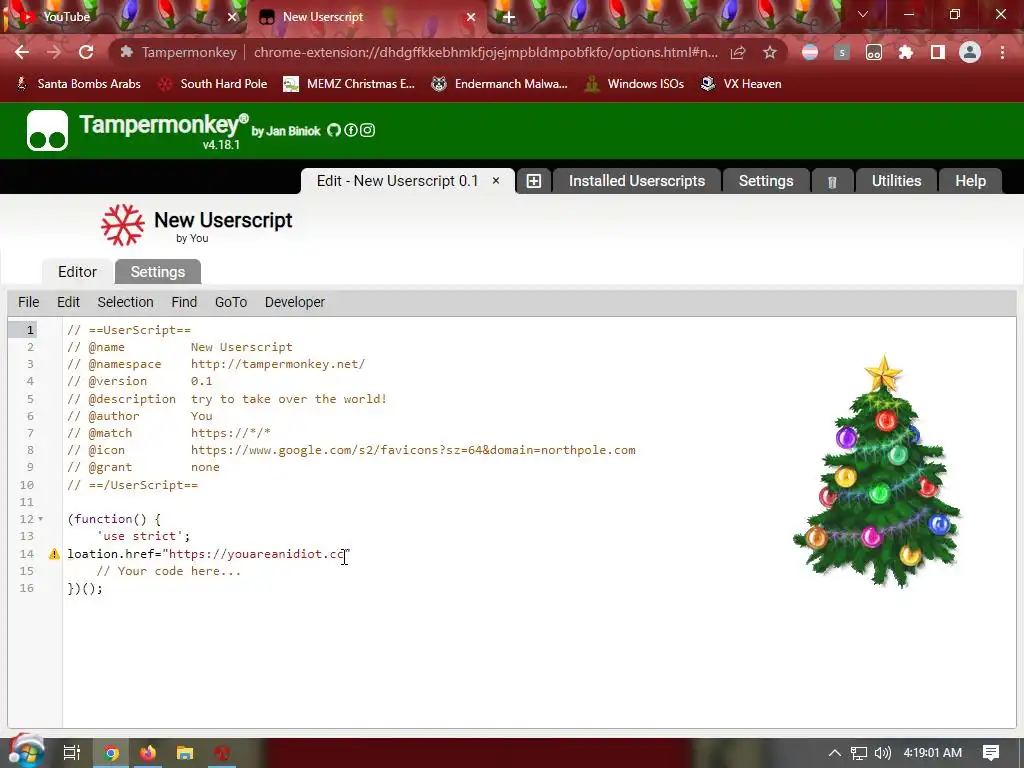
Task: Open the notification center icon
Action: [x=991, y=753]
